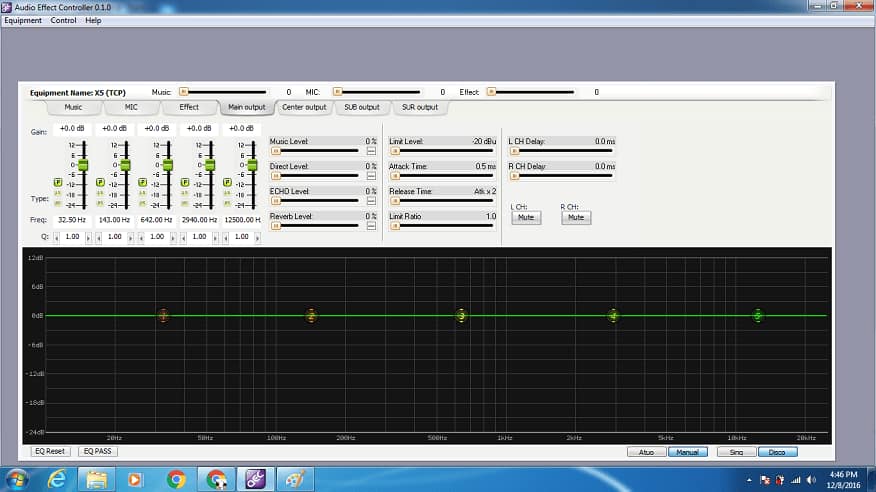Click the 32.50 Hz gain fader knob
The width and height of the screenshot is (876, 492).
[x=83, y=165]
